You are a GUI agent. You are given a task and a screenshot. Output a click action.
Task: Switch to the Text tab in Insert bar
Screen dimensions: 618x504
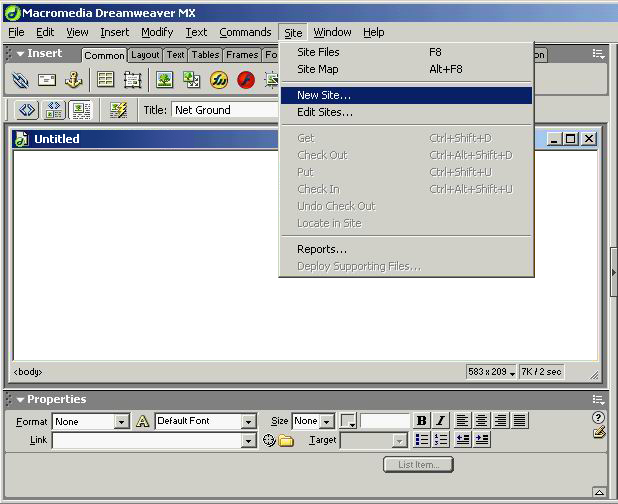pos(175,55)
